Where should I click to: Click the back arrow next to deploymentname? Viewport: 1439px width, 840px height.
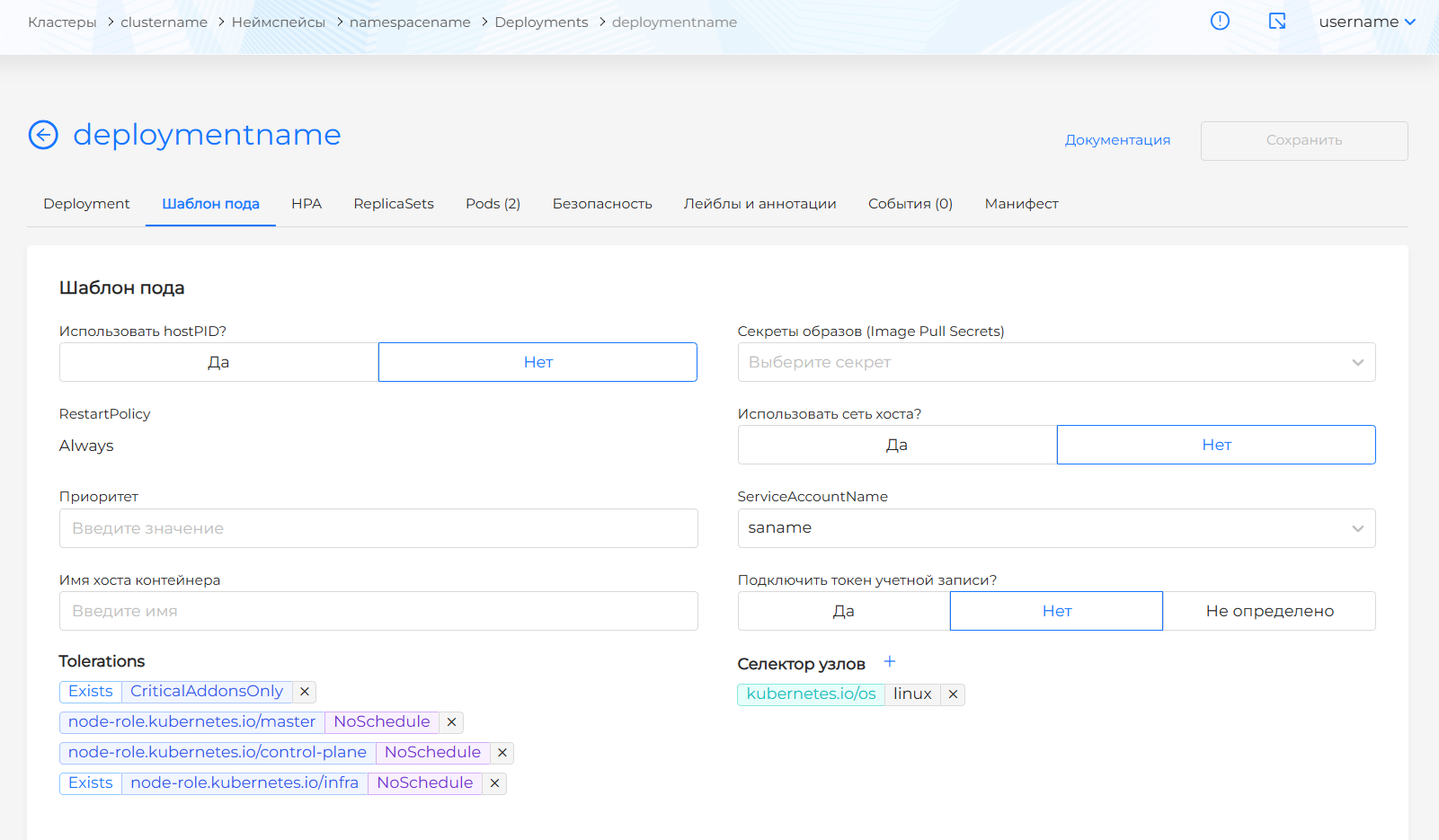pyautogui.click(x=43, y=135)
